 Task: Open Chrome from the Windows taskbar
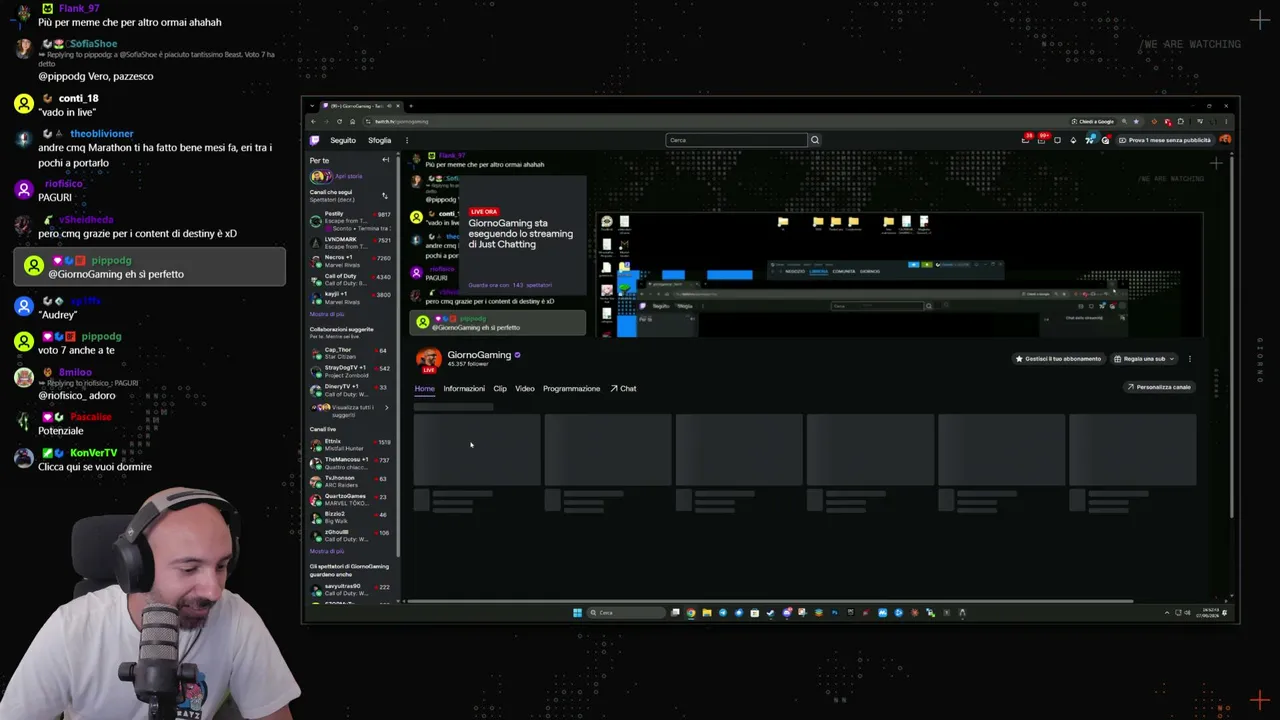(x=691, y=613)
